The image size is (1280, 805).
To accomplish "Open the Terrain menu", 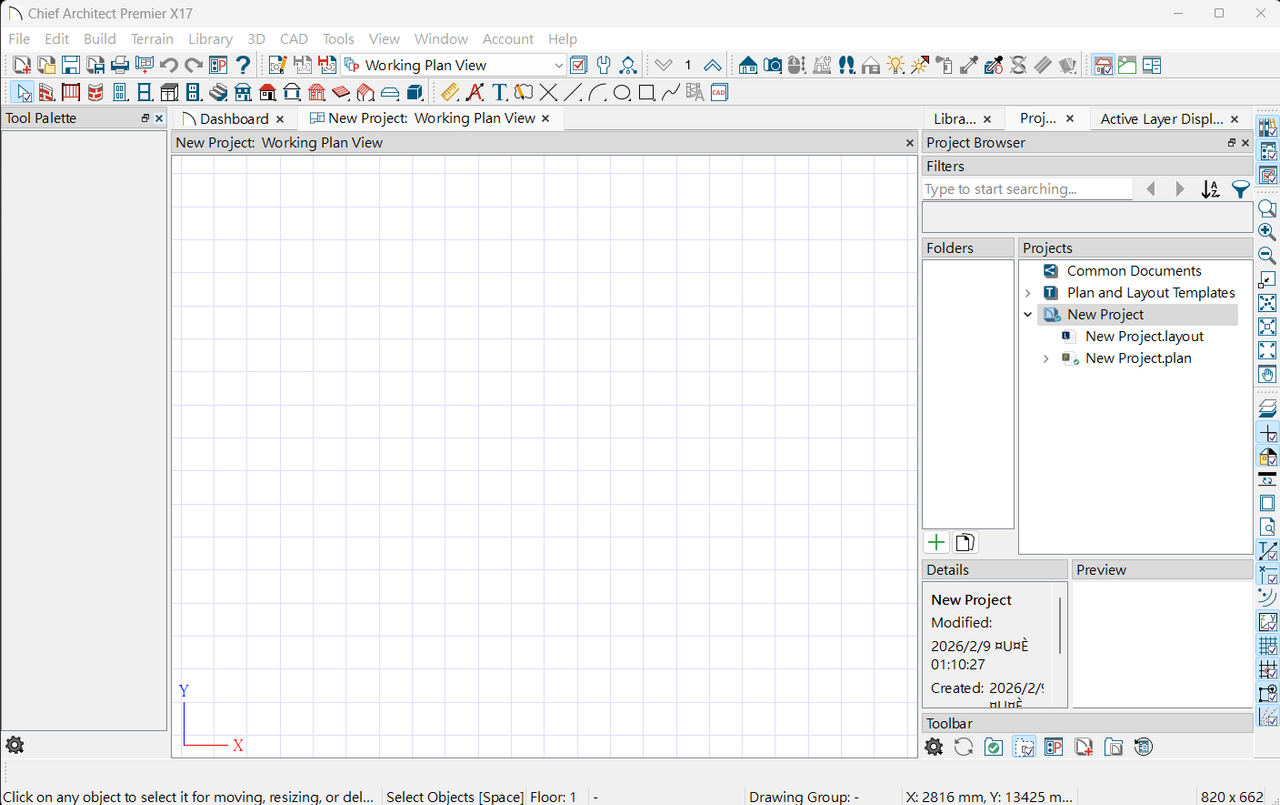I will click(152, 39).
